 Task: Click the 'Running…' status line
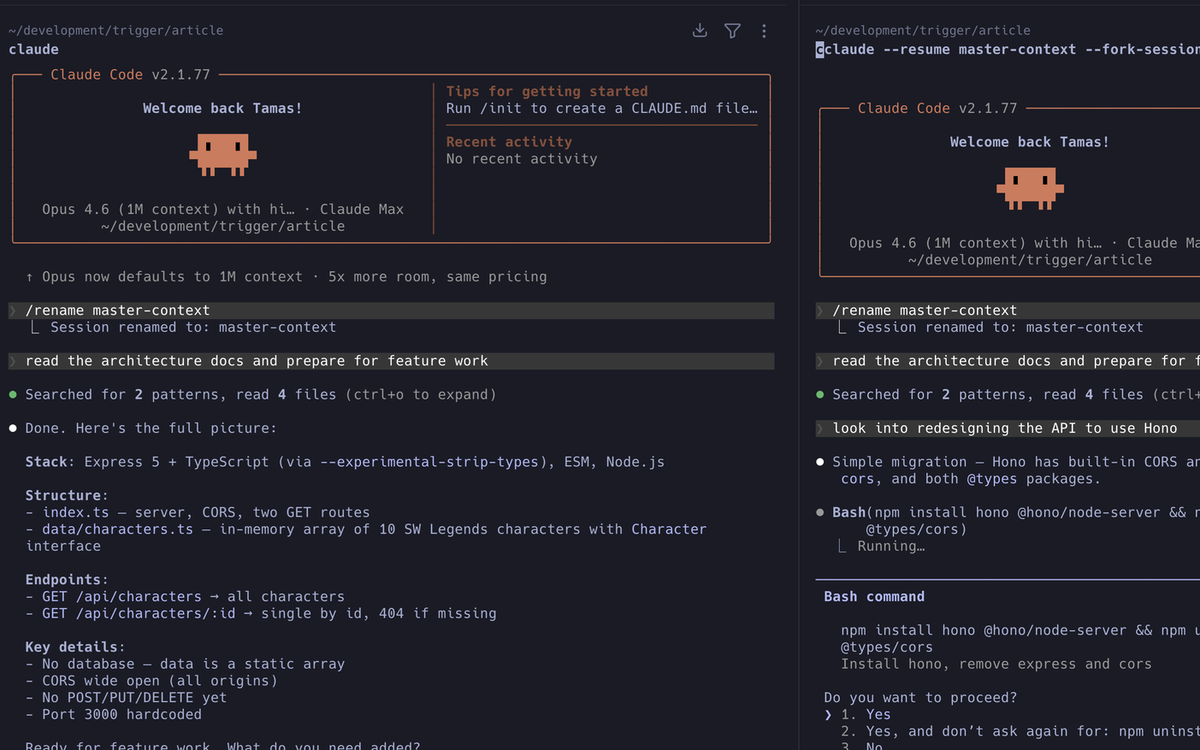(x=890, y=547)
